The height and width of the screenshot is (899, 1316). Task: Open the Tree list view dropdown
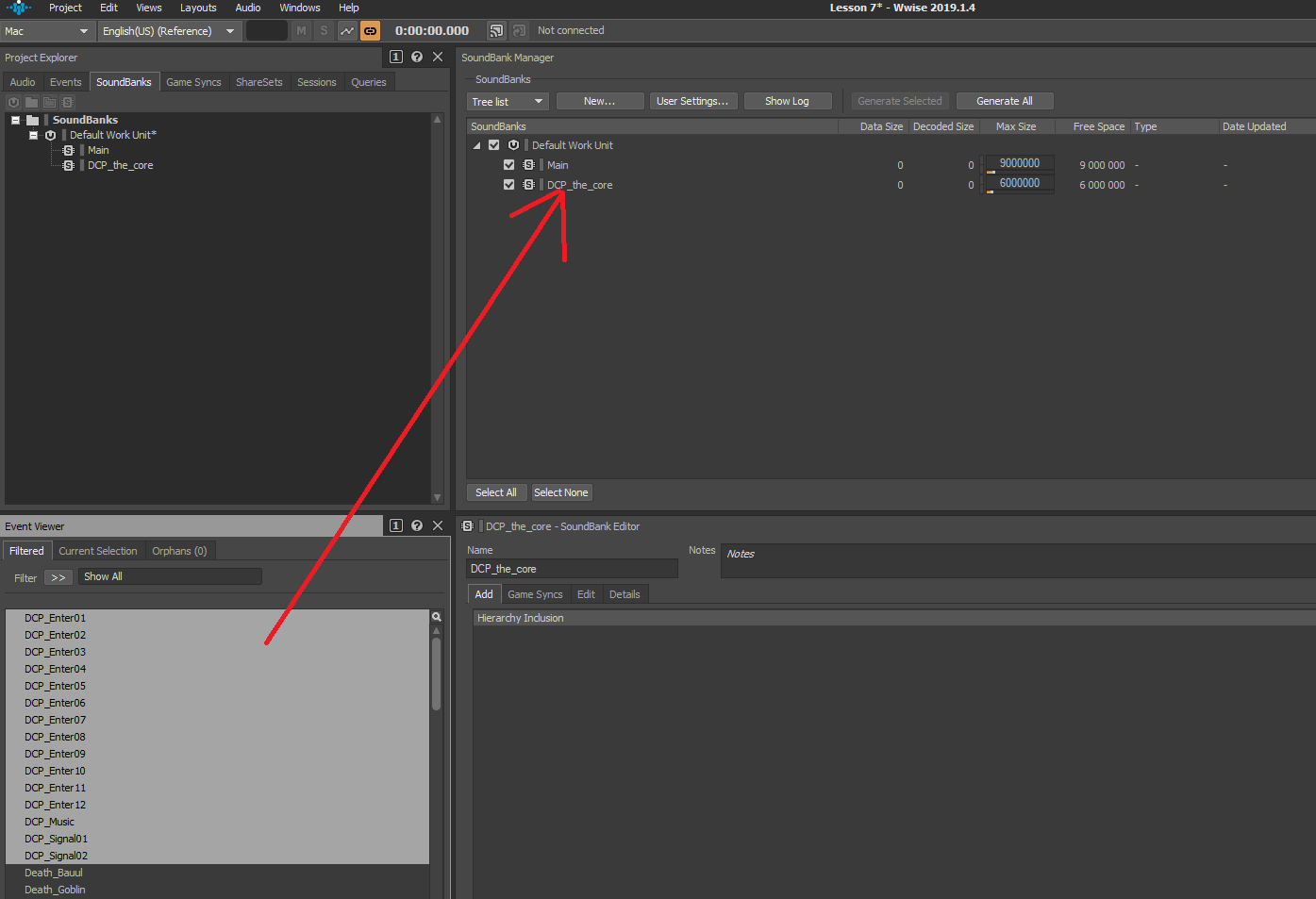tap(508, 101)
